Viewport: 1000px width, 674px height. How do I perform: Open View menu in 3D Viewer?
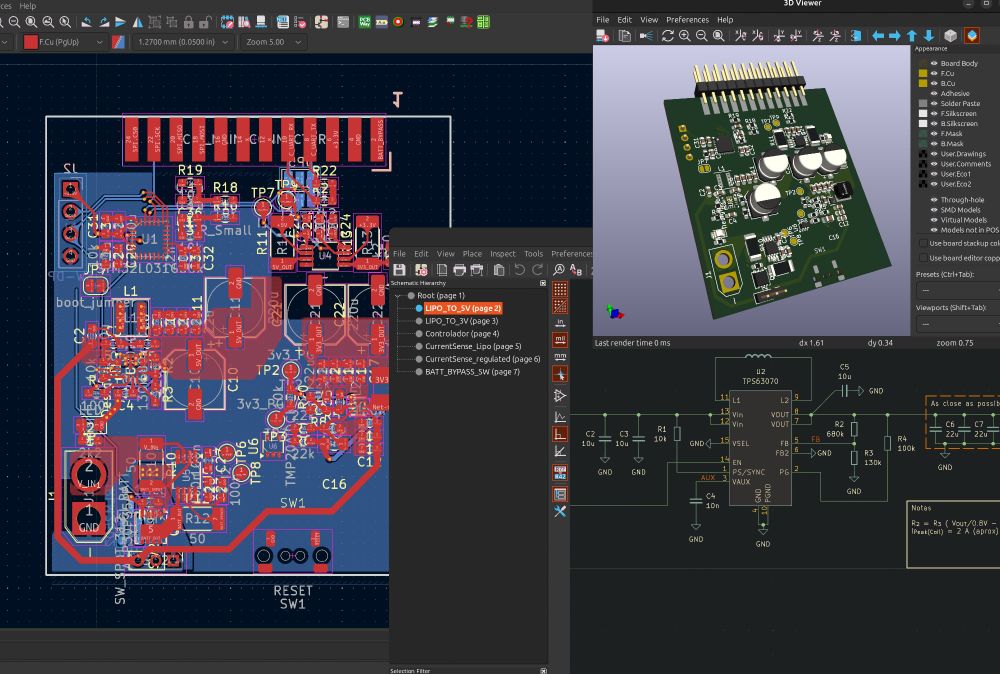pyautogui.click(x=649, y=20)
